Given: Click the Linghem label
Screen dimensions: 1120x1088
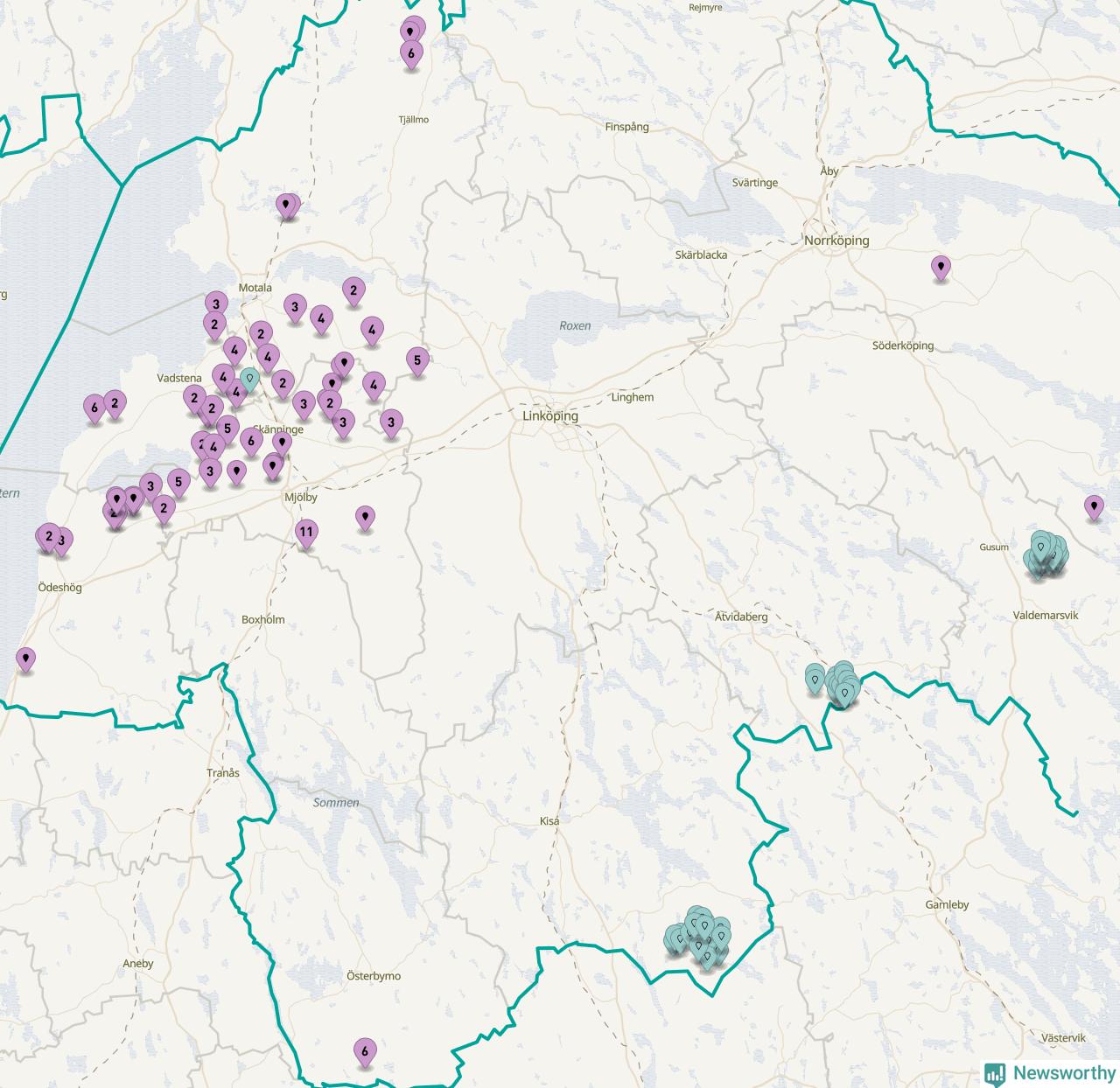Looking at the screenshot, I should [633, 398].
